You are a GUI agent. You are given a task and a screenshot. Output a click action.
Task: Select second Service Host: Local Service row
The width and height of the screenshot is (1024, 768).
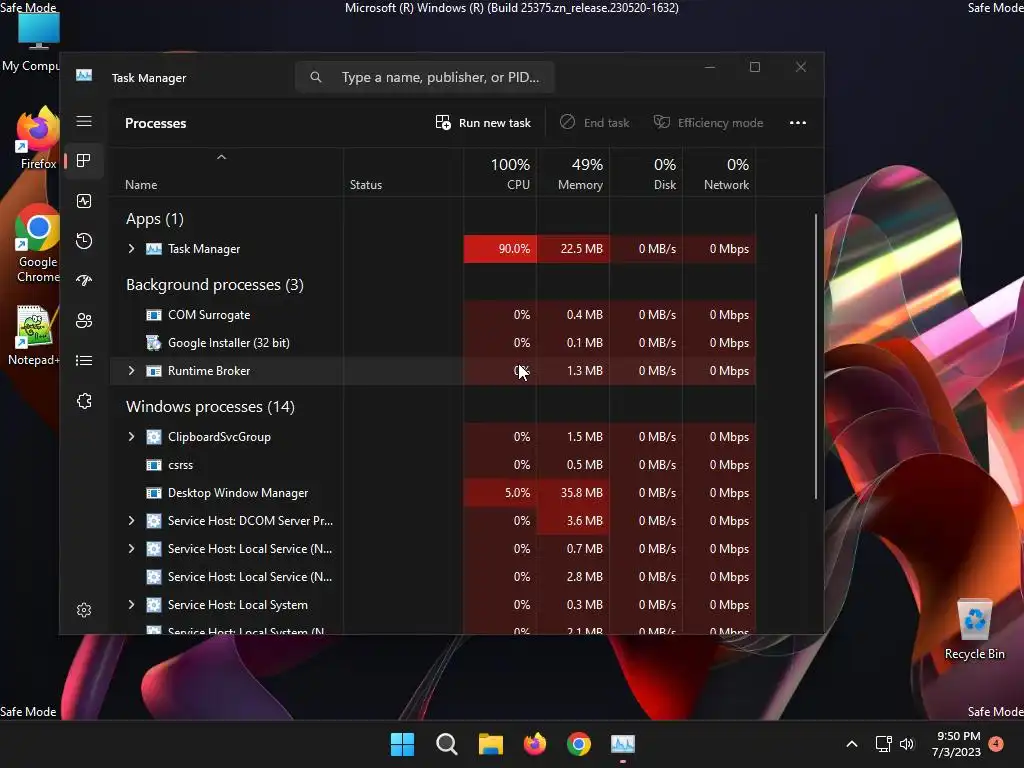click(432, 577)
